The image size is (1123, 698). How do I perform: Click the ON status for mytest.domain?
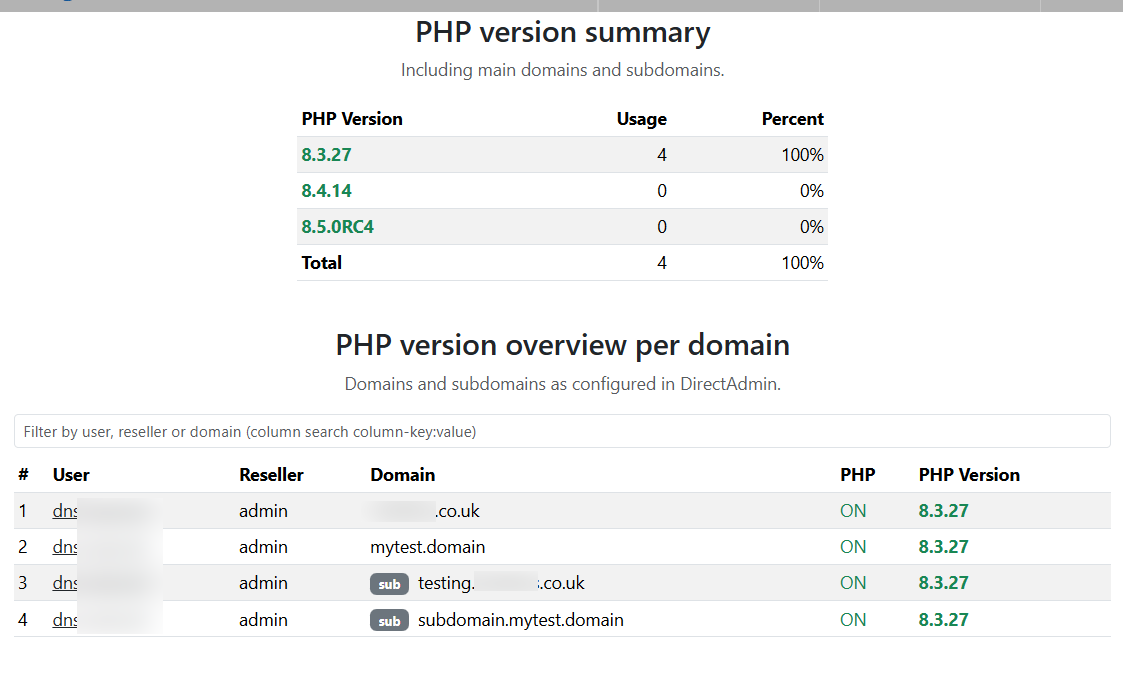tap(853, 547)
